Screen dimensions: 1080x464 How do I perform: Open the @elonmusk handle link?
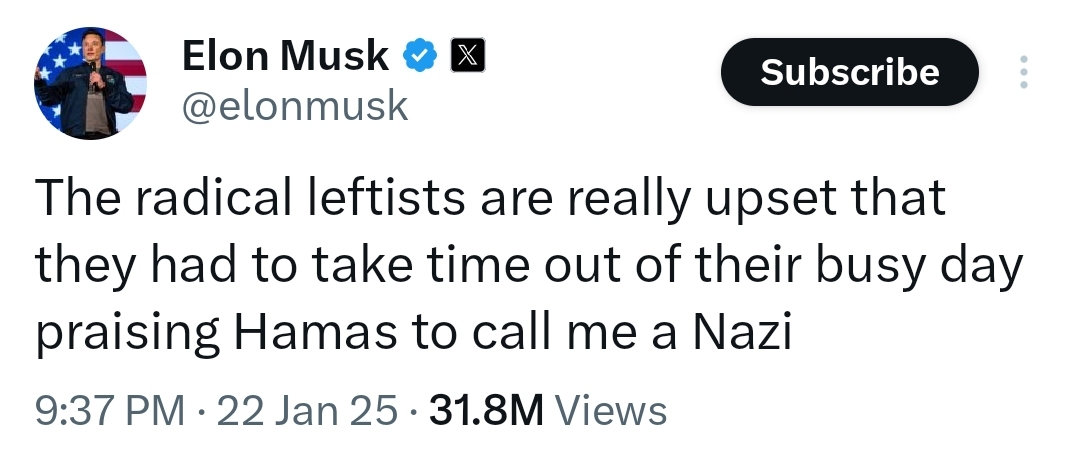[295, 105]
